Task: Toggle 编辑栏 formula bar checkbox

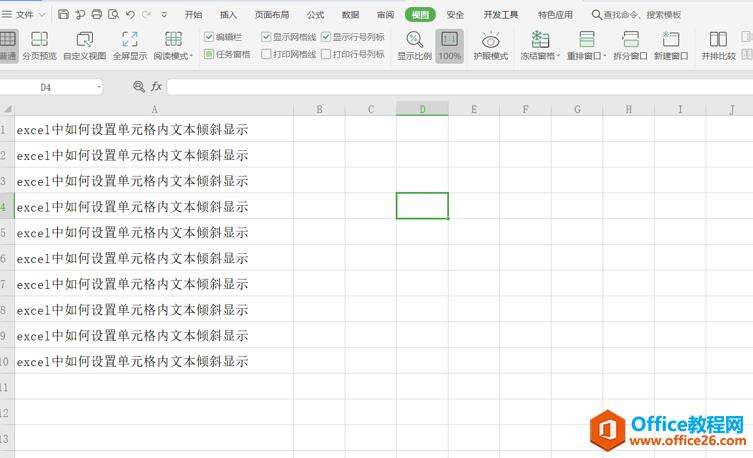Action: (208, 36)
